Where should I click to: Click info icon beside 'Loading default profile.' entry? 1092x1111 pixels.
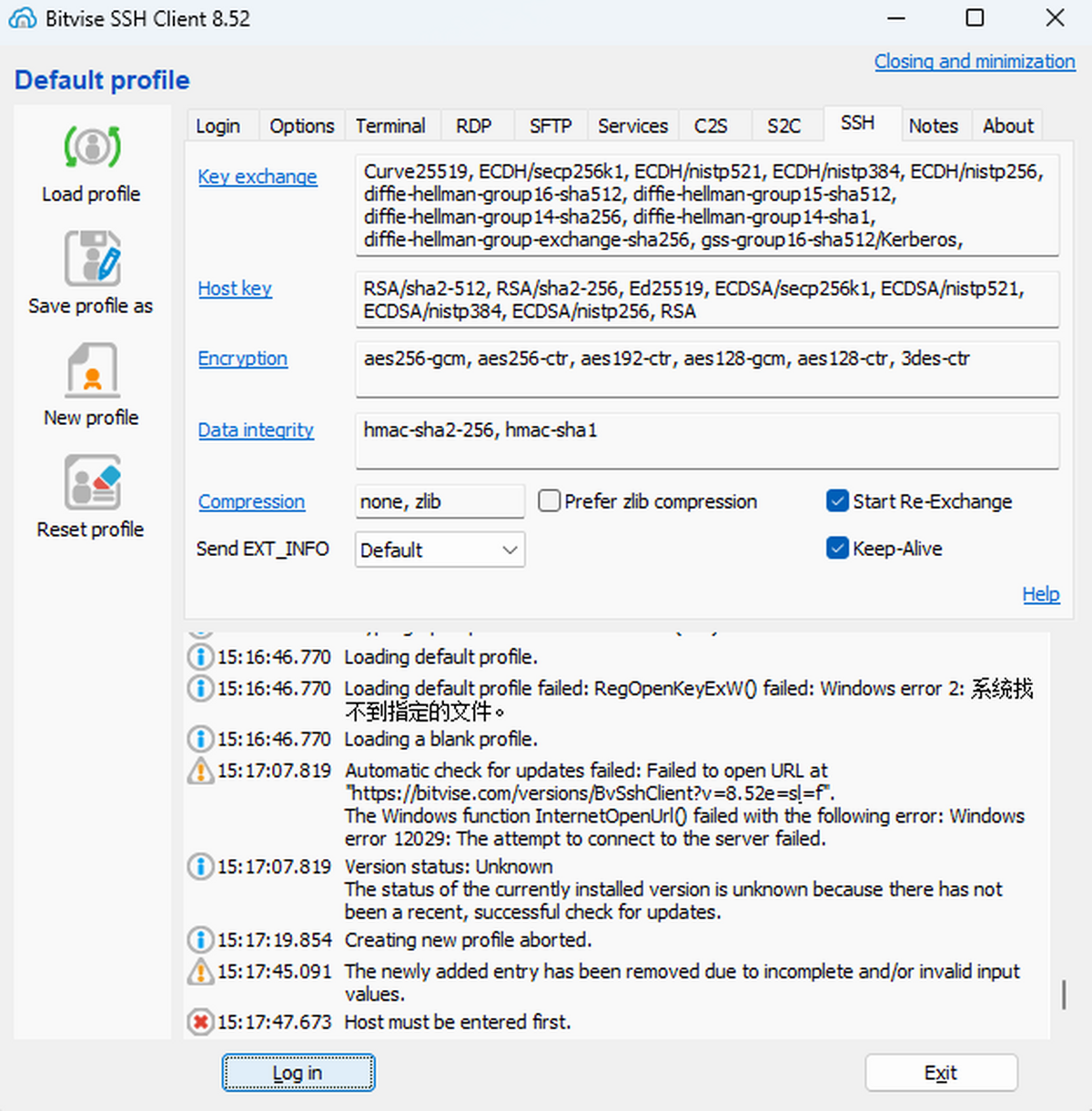(200, 657)
